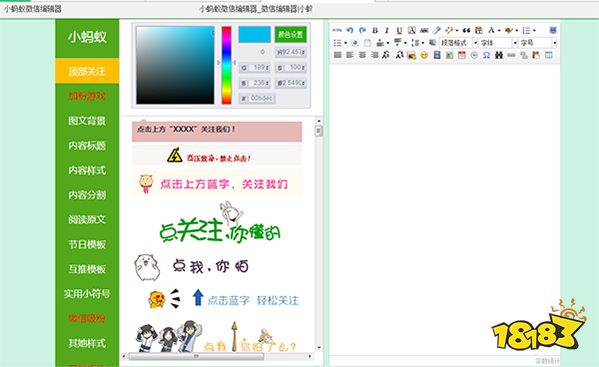
Task: Click the eraser clear-format icon
Action: (x=437, y=30)
